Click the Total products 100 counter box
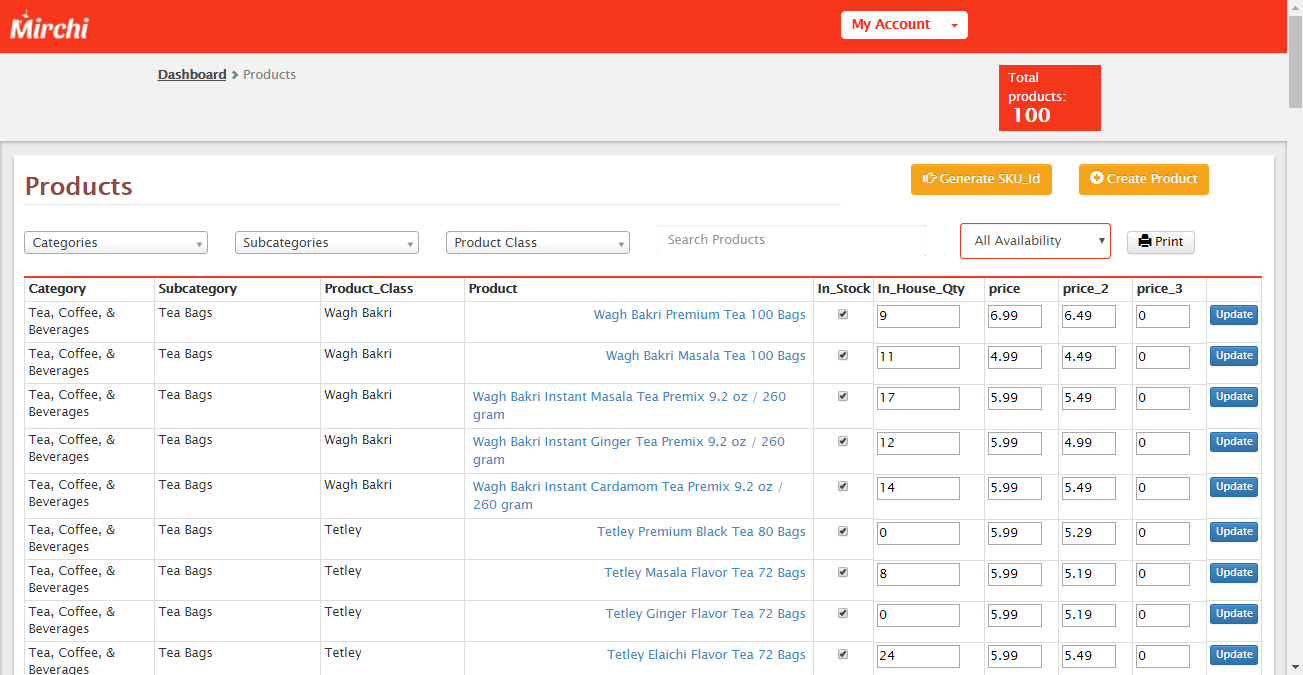1303x675 pixels. (x=1050, y=98)
